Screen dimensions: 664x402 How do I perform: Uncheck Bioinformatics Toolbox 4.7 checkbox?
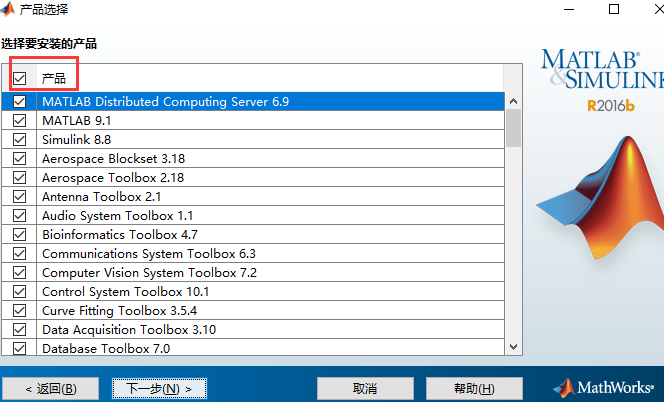[19, 235]
